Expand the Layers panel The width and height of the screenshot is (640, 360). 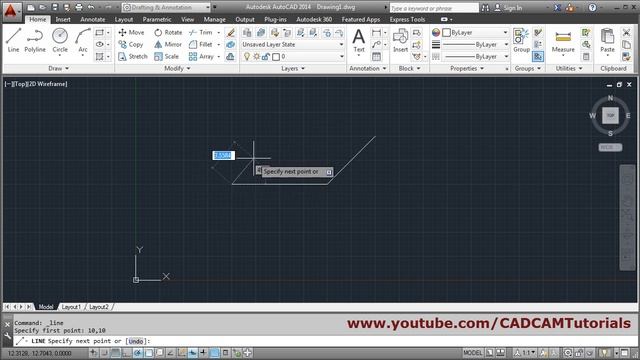coord(293,69)
